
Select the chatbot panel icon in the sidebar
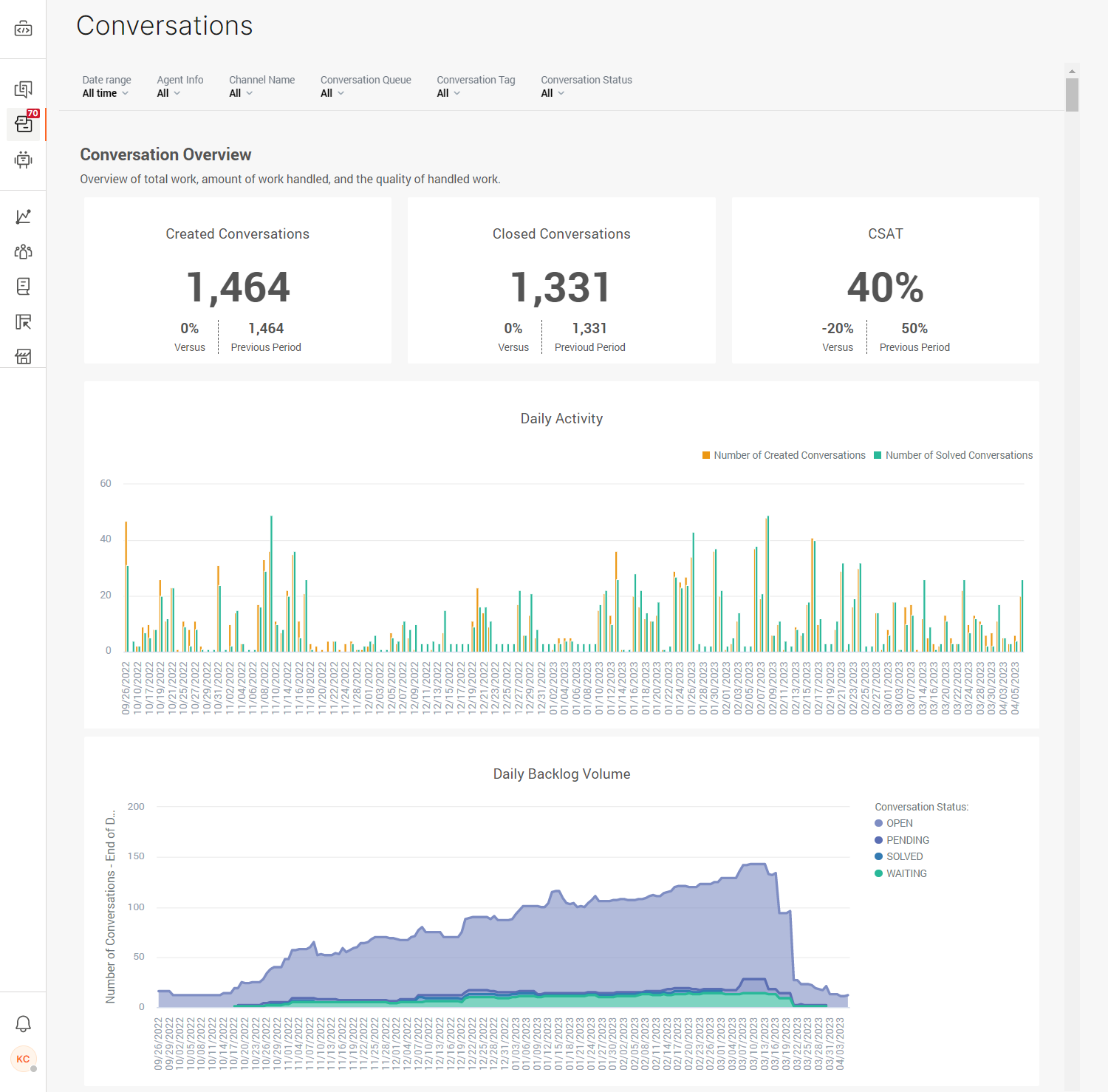coord(23,160)
